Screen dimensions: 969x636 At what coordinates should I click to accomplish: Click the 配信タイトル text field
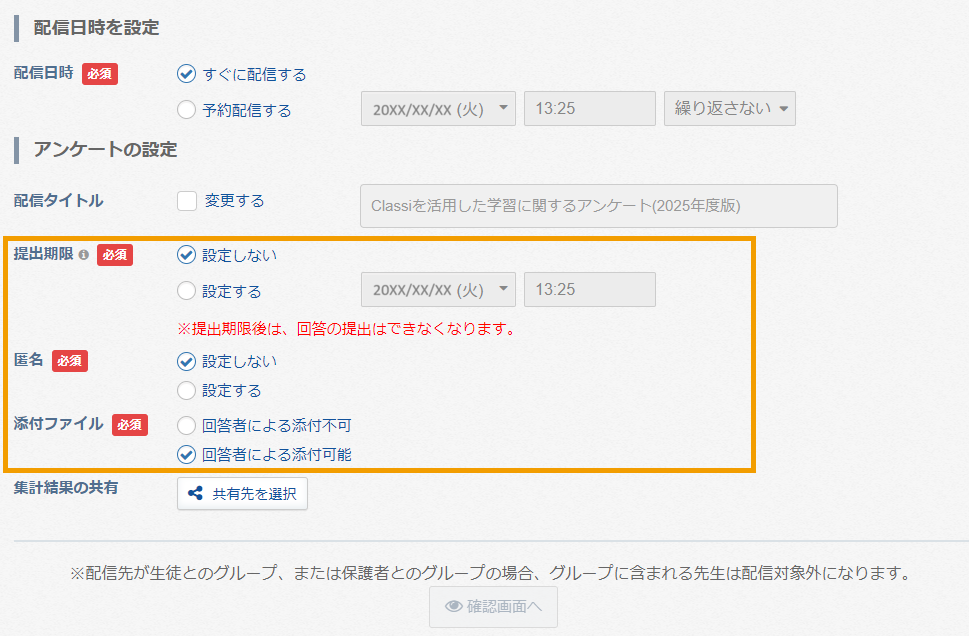(x=599, y=206)
